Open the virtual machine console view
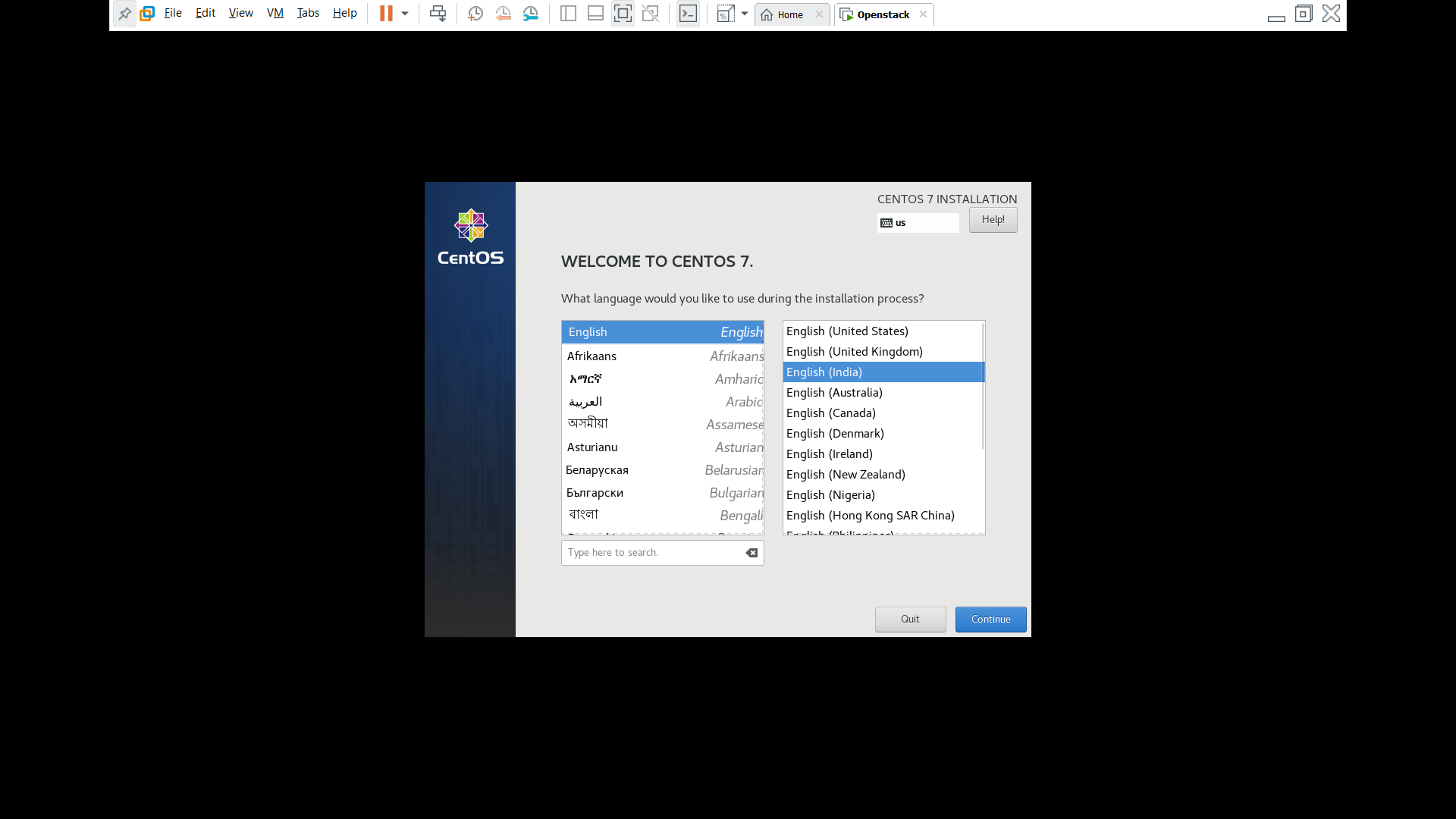The width and height of the screenshot is (1456, 819). pyautogui.click(x=688, y=13)
